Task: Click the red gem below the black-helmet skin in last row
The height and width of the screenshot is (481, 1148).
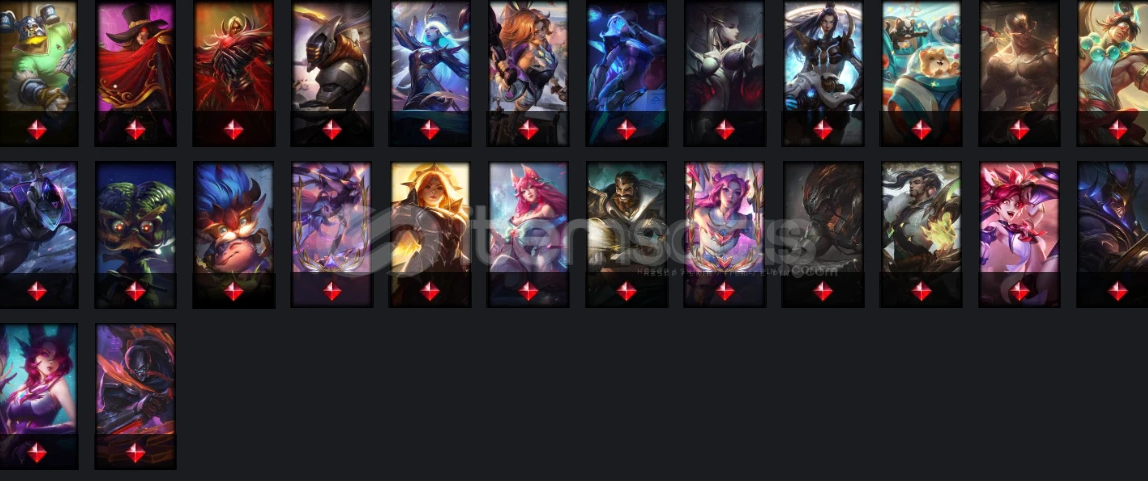Action: [135, 453]
